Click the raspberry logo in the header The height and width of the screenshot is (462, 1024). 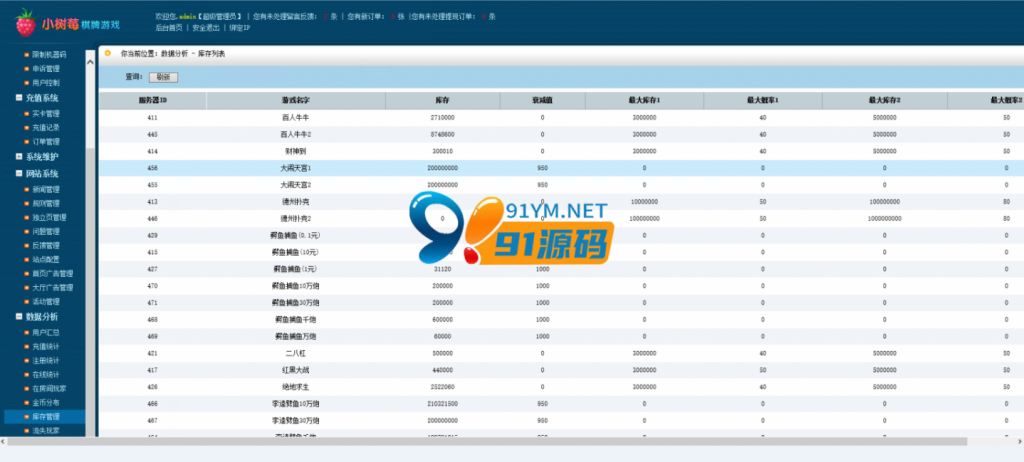click(25, 23)
